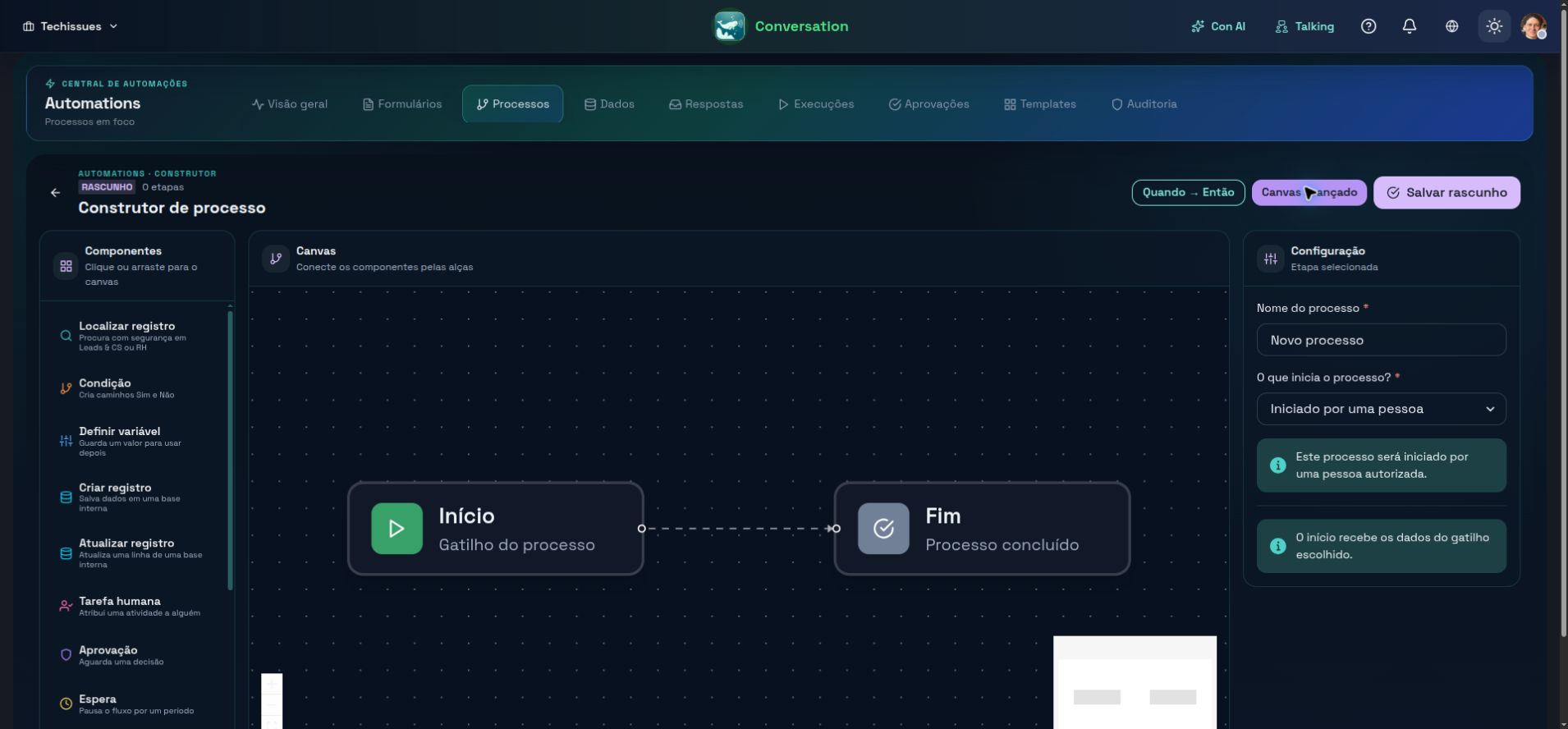The width and height of the screenshot is (1568, 729).
Task: View the Execuções tab
Action: point(816,104)
